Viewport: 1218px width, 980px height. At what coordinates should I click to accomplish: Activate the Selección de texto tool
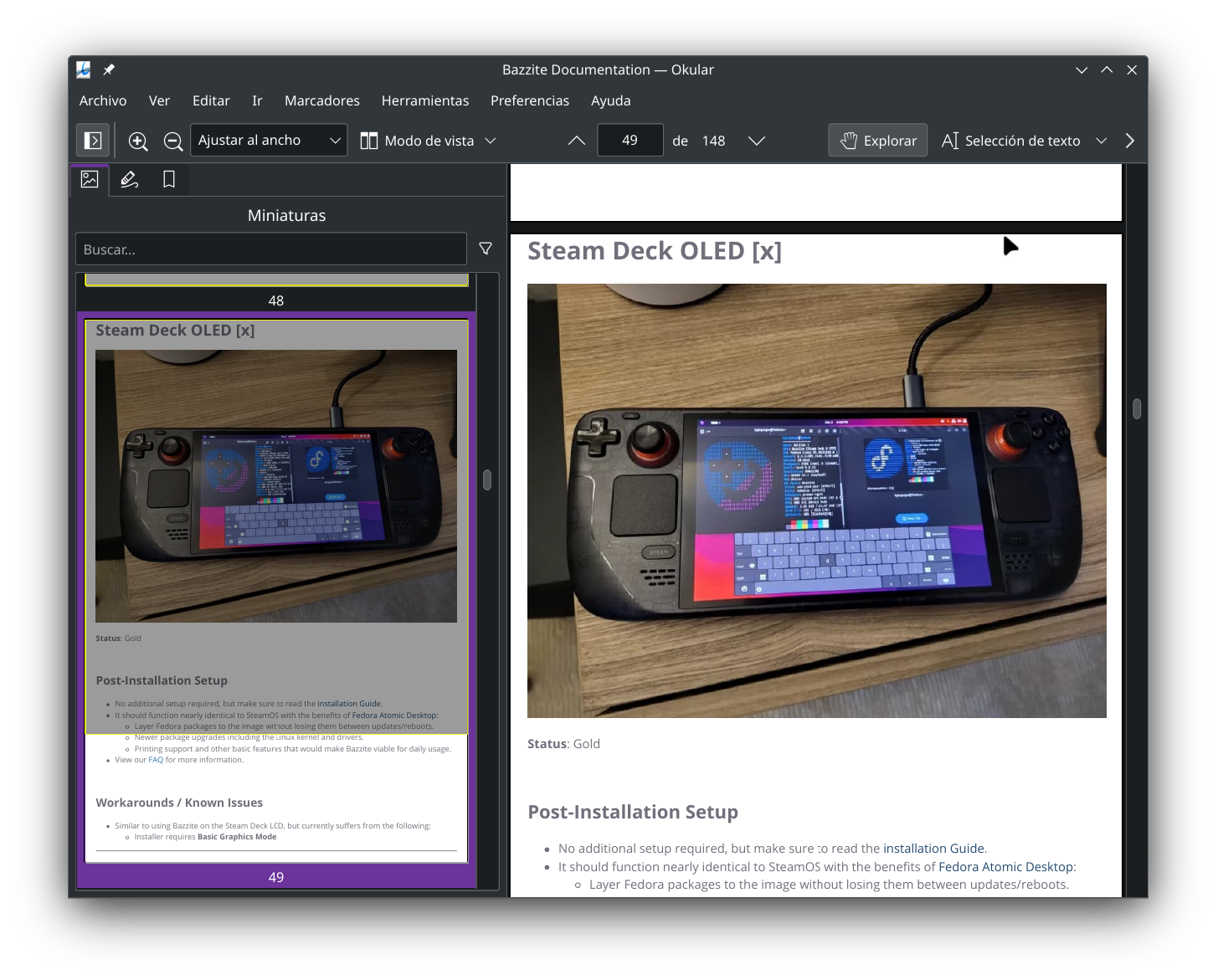click(x=1011, y=141)
